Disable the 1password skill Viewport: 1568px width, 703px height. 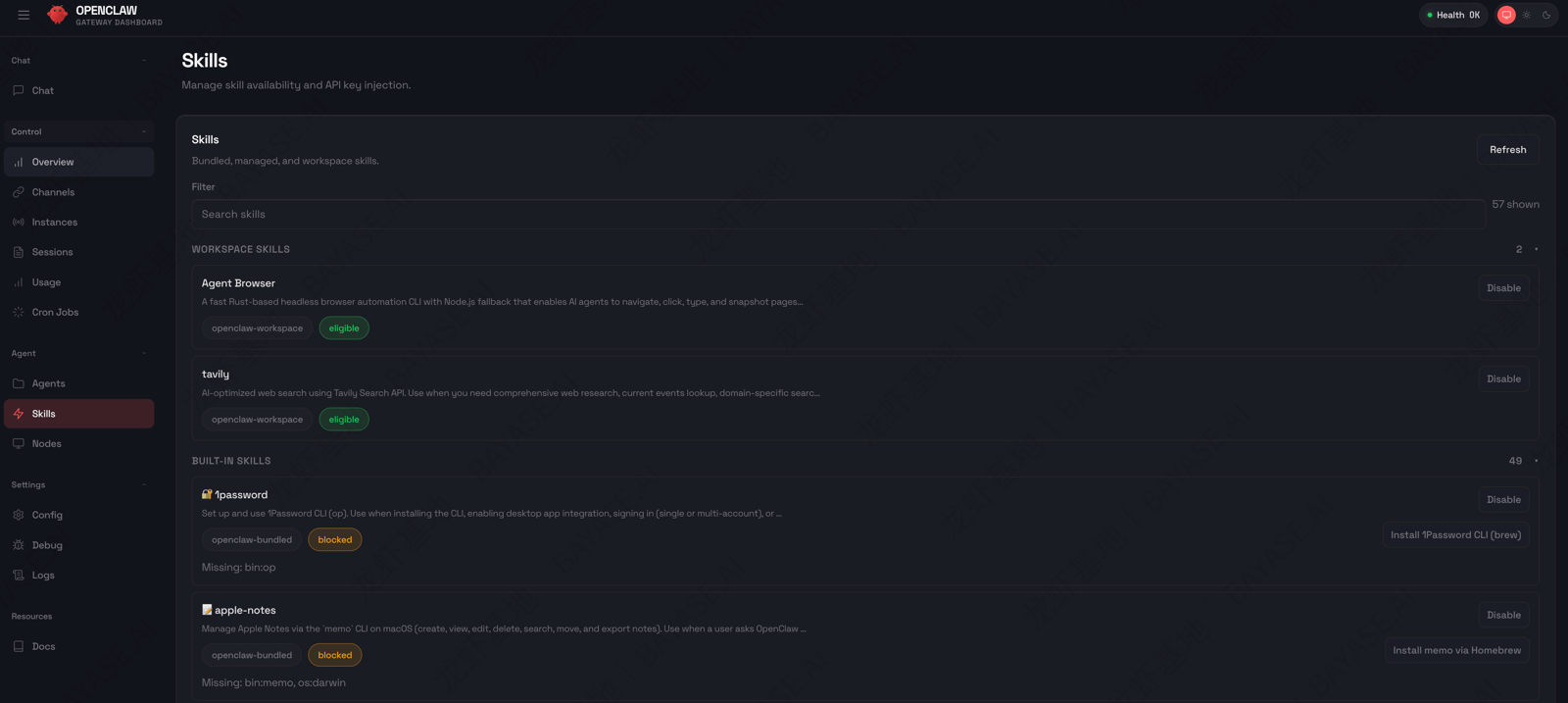tap(1503, 500)
